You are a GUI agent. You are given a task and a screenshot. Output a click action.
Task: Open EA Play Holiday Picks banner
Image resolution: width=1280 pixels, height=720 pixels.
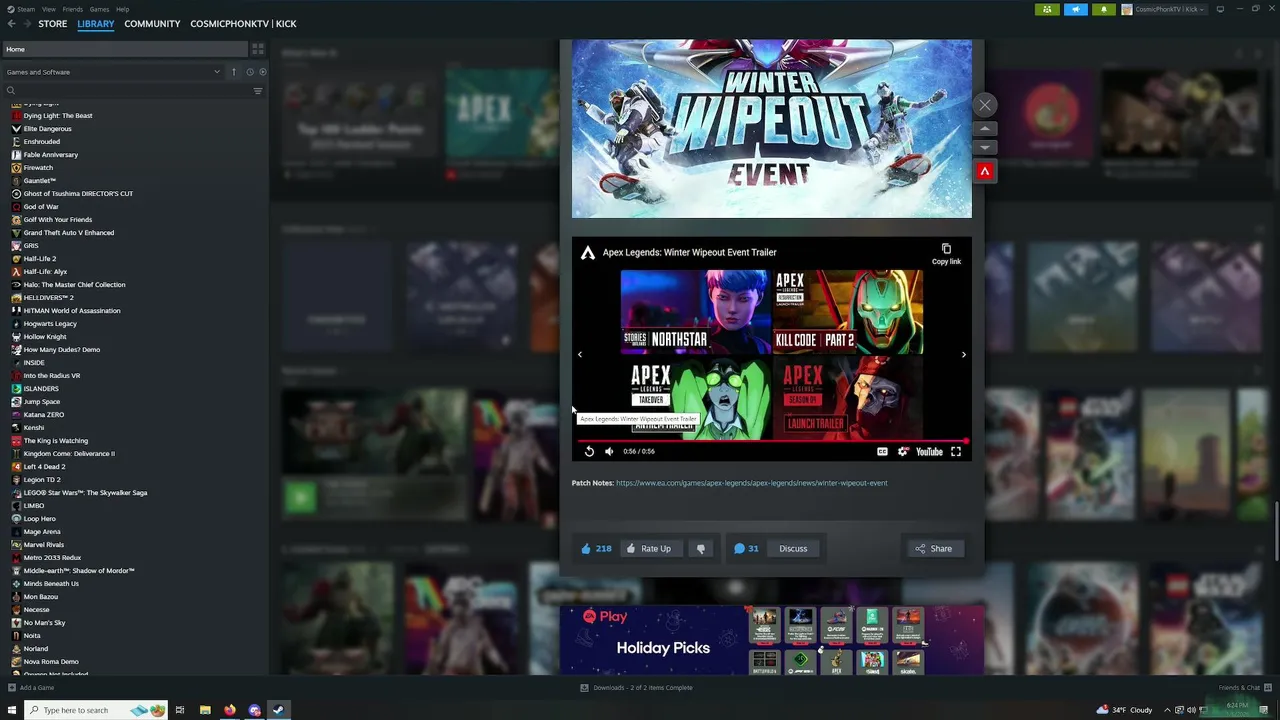pyautogui.click(x=772, y=640)
